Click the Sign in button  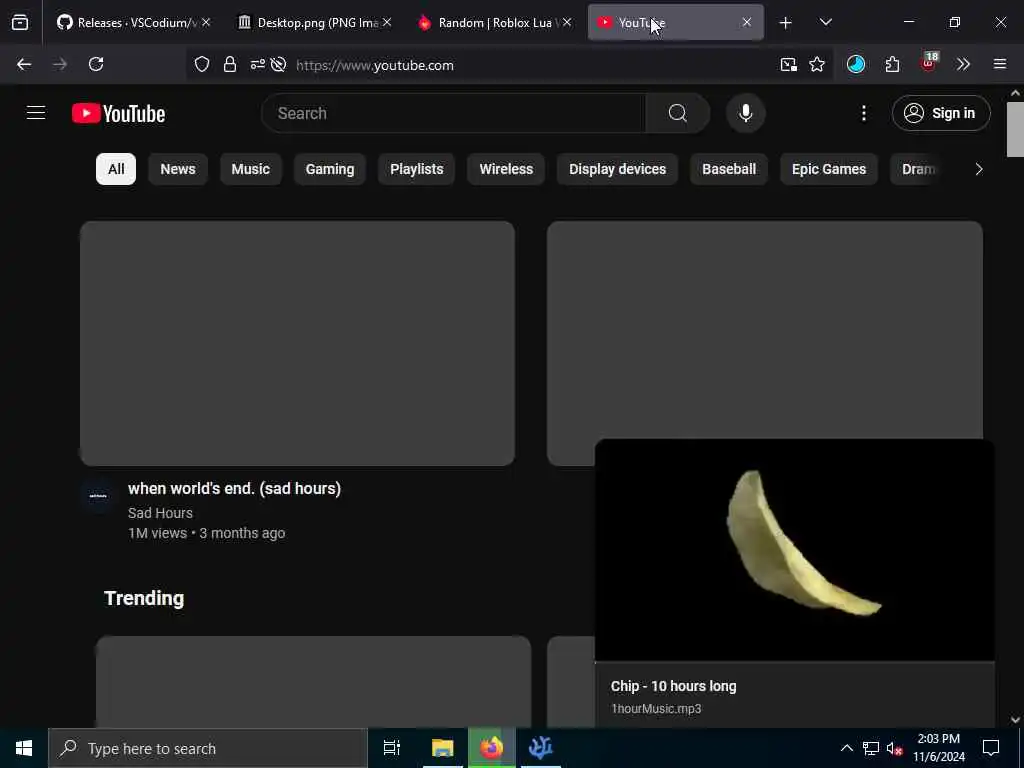(x=941, y=113)
